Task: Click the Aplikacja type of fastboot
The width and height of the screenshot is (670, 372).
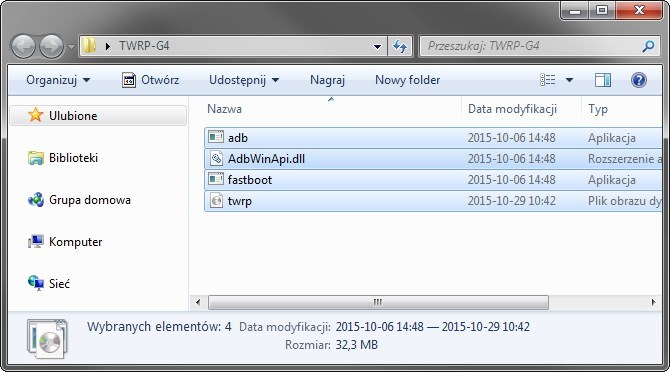Action: coord(611,180)
